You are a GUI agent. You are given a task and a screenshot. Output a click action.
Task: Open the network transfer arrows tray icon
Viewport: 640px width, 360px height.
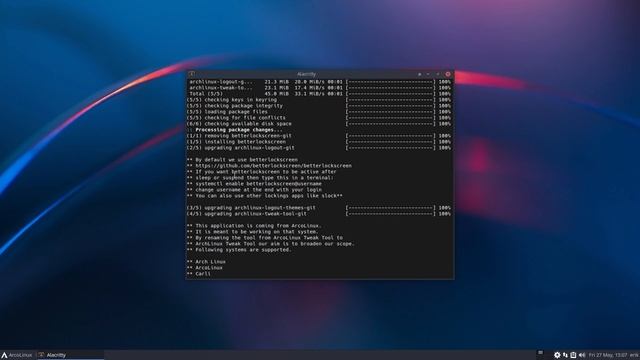[x=565, y=355]
